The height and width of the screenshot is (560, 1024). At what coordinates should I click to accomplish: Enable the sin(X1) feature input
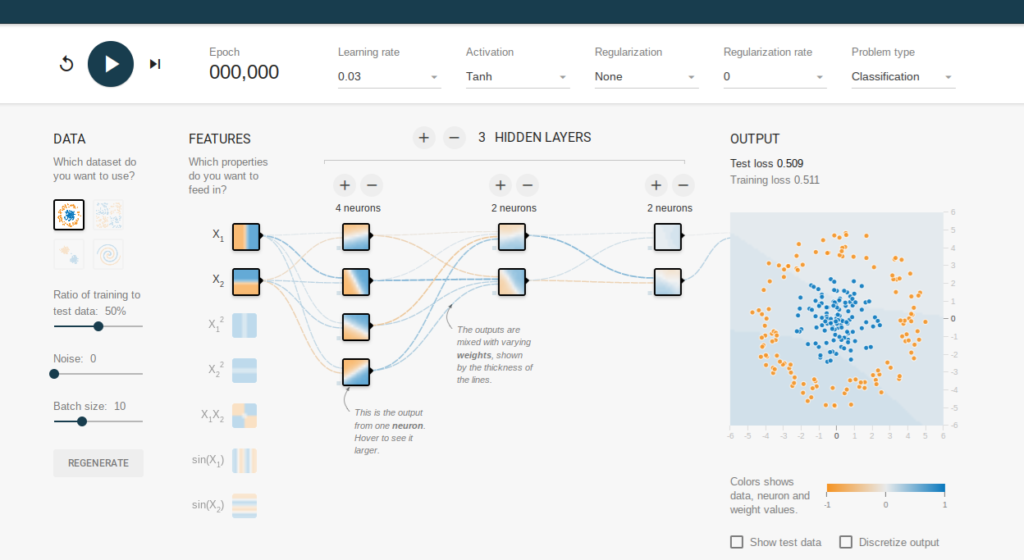[x=246, y=460]
